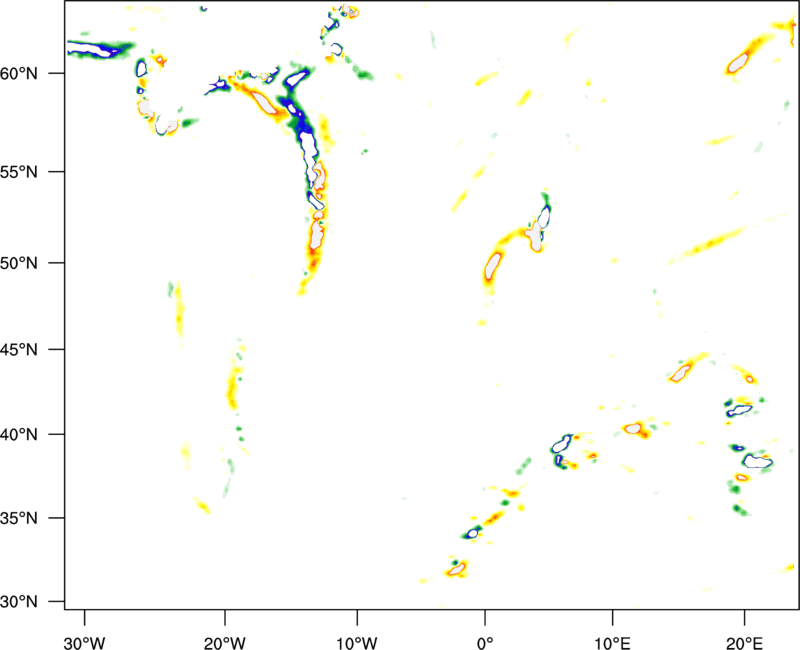The image size is (800, 650).
Task: Click the 30°N latitude axis label
Action: point(19,602)
